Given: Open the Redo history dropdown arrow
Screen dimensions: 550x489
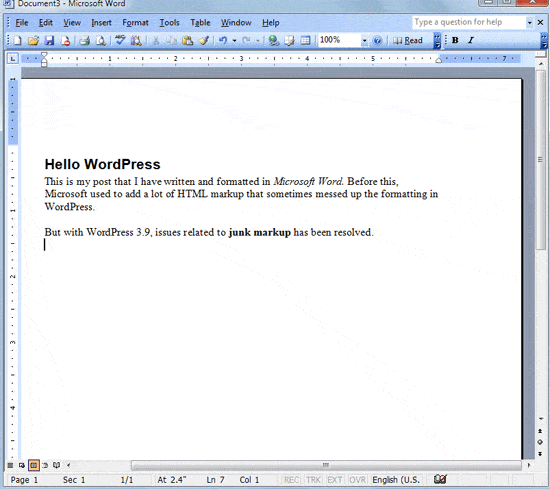Looking at the screenshot, I should [x=258, y=41].
